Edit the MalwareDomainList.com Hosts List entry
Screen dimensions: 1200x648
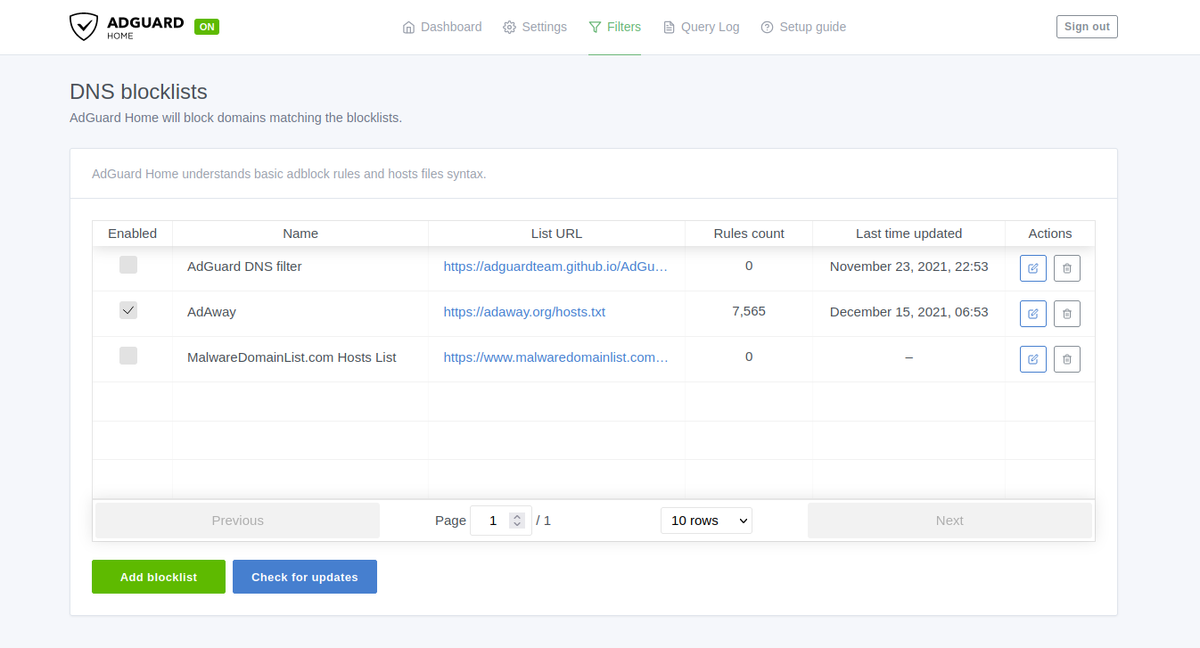1033,358
